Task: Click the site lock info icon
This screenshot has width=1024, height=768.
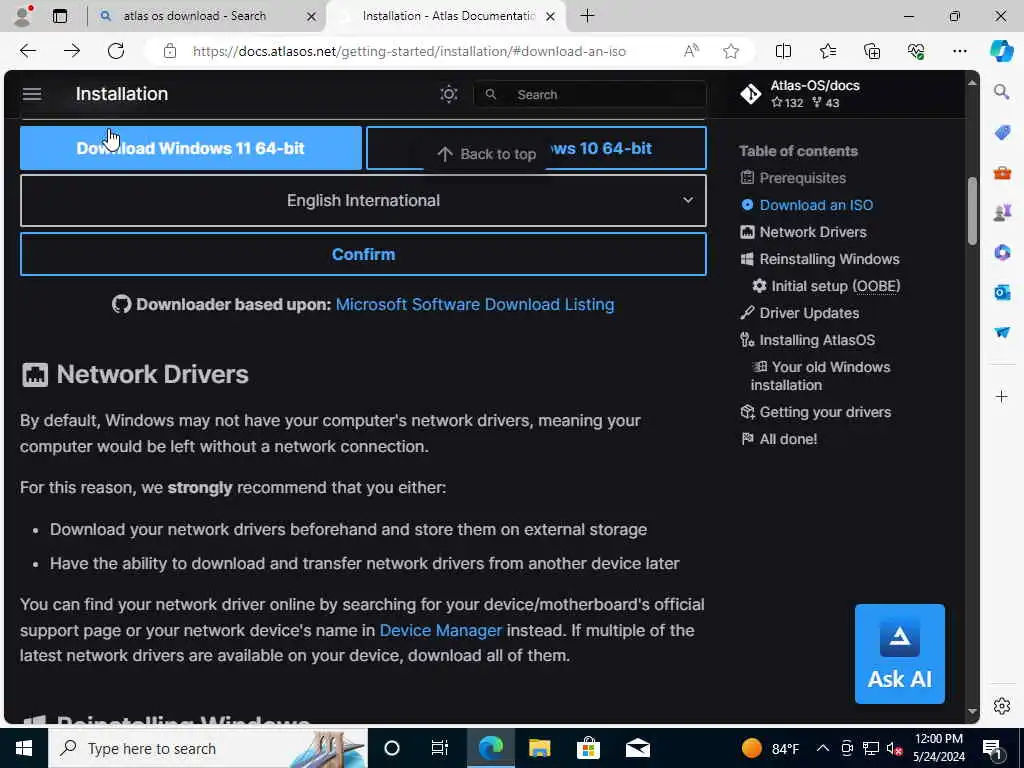Action: 170,51
